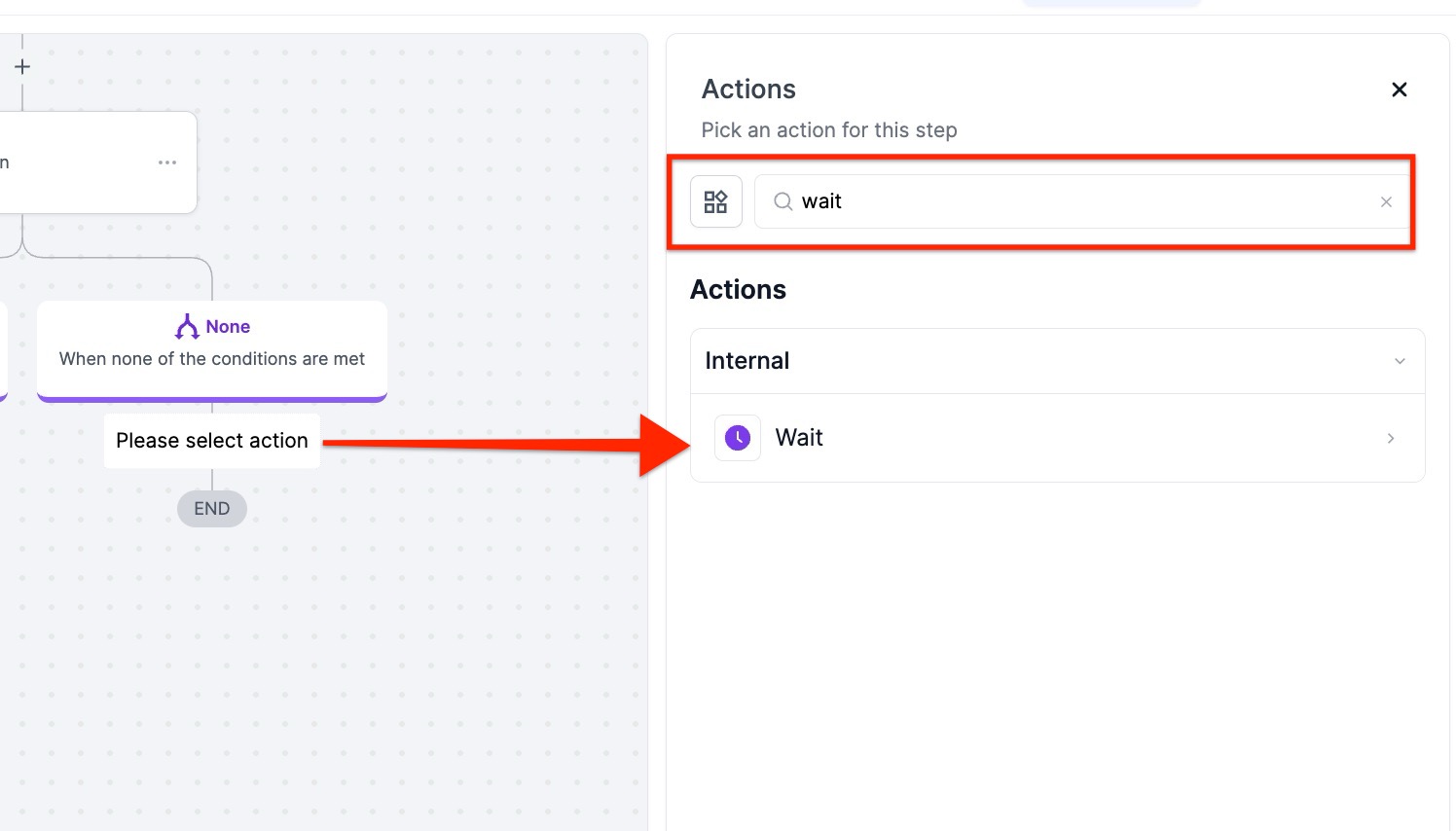Click "When none of the conditions are met" text
This screenshot has width=1456, height=831.
tap(212, 359)
